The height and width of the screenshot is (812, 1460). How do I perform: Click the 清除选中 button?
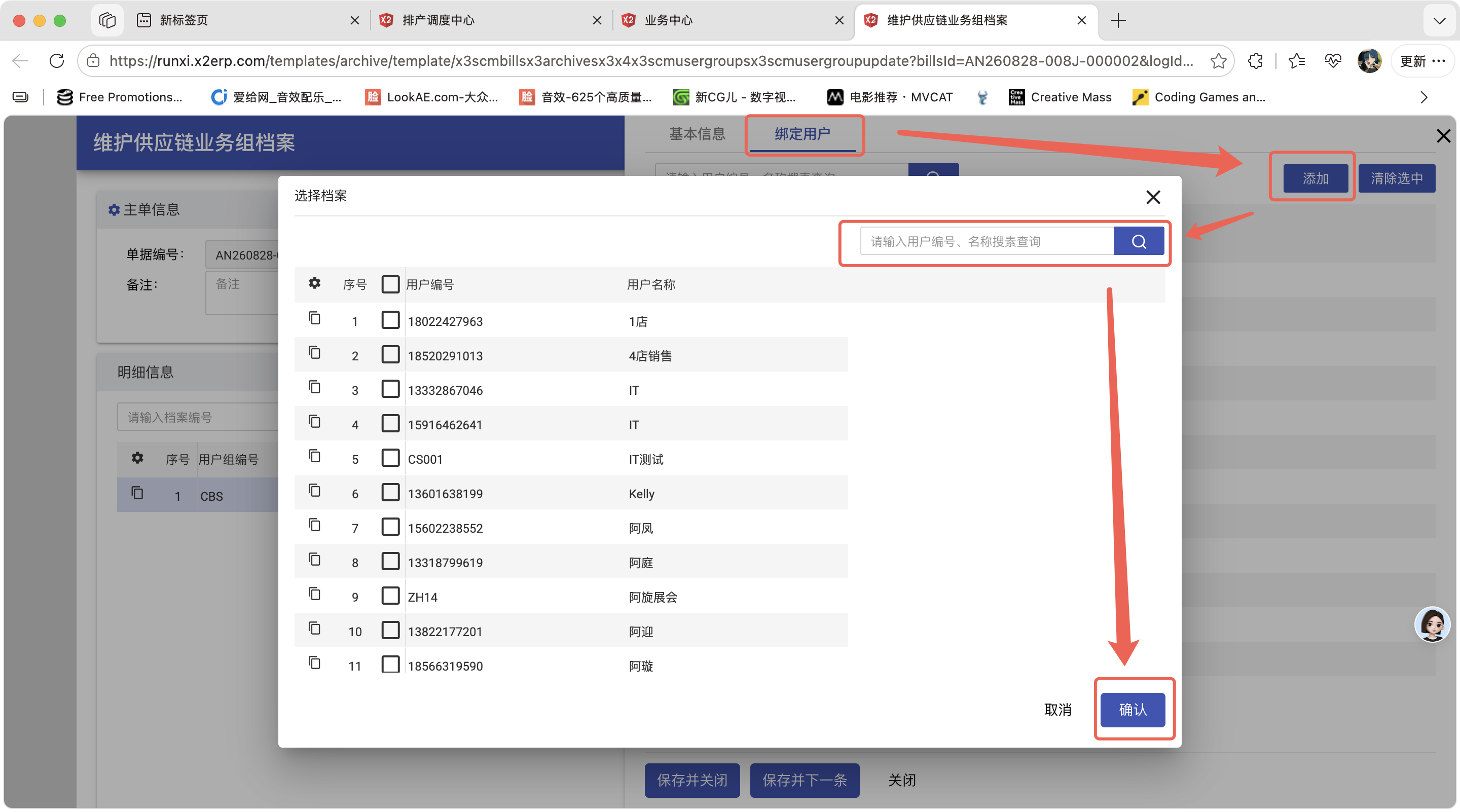[1397, 178]
